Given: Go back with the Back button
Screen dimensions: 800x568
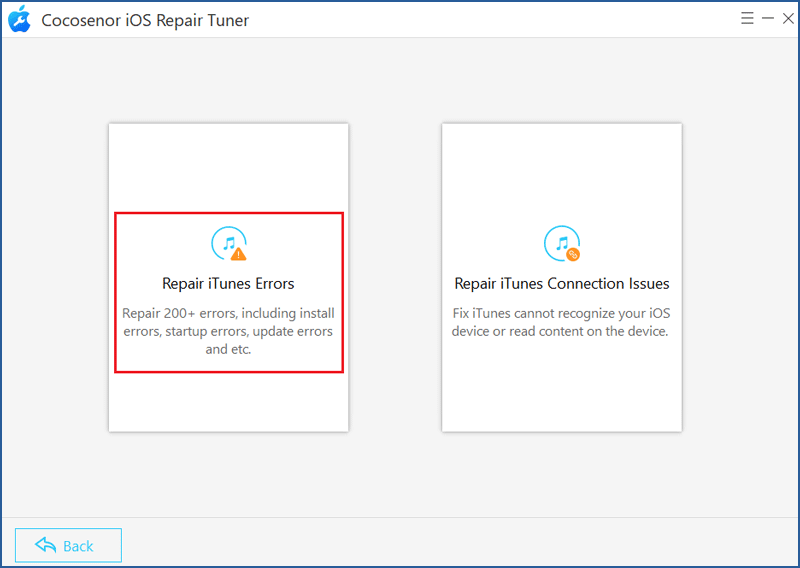Looking at the screenshot, I should pos(68,546).
